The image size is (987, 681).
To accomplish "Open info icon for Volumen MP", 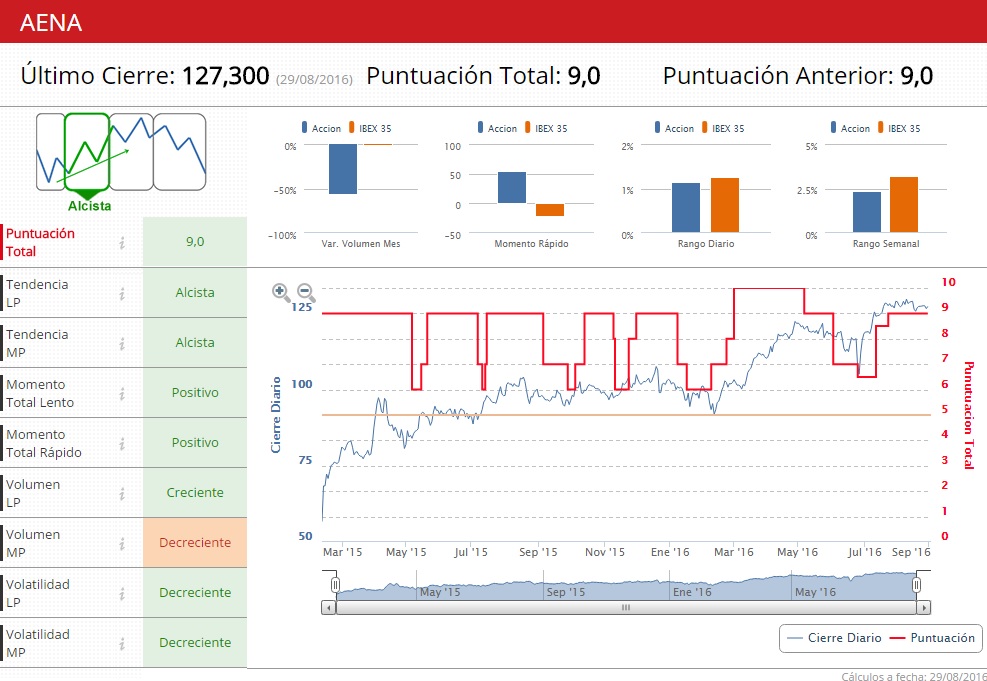I will click(122, 543).
